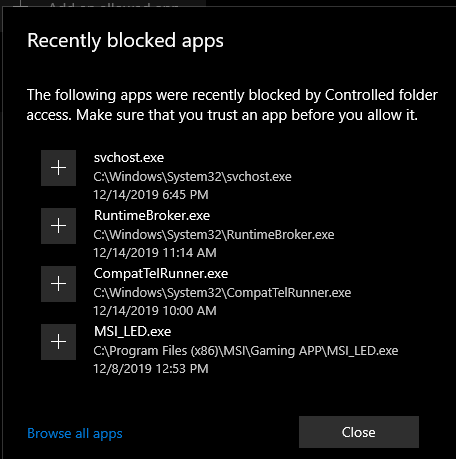Screen dimensions: 456x459
Task: Click the System32\RuntimeBroker.exe file path
Action: coord(214,234)
